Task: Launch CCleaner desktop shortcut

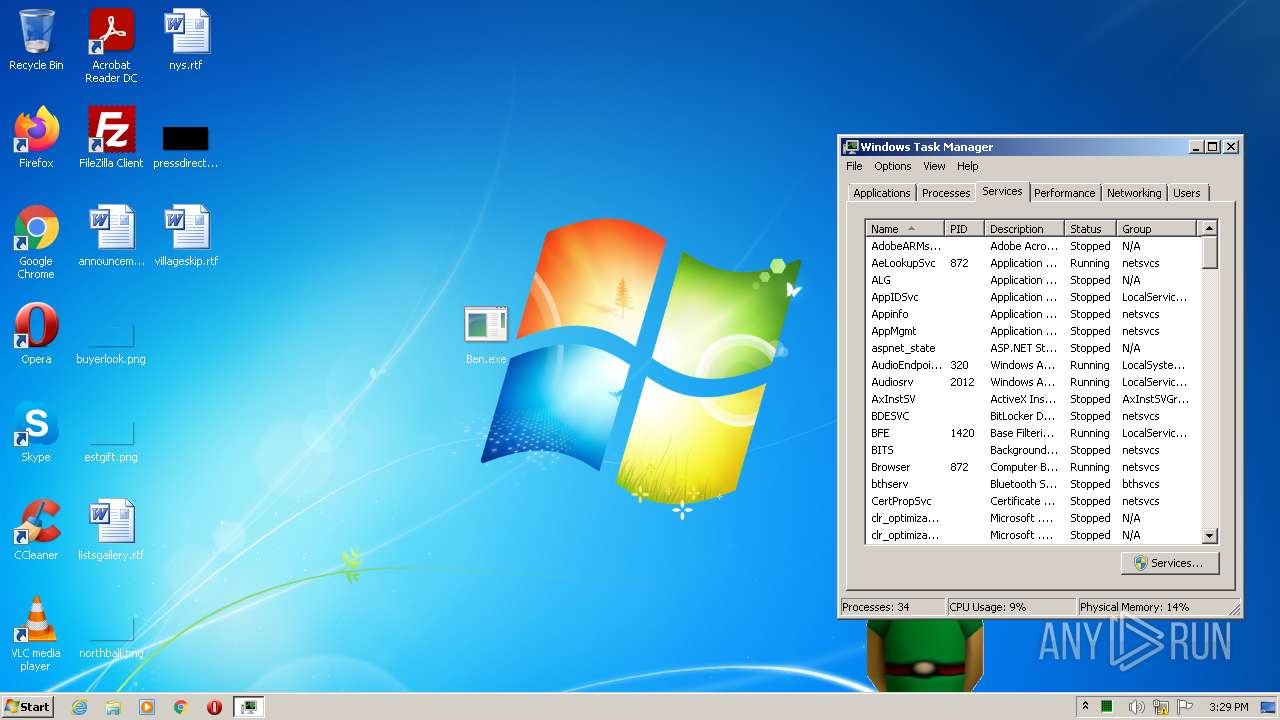Action: click(x=36, y=530)
